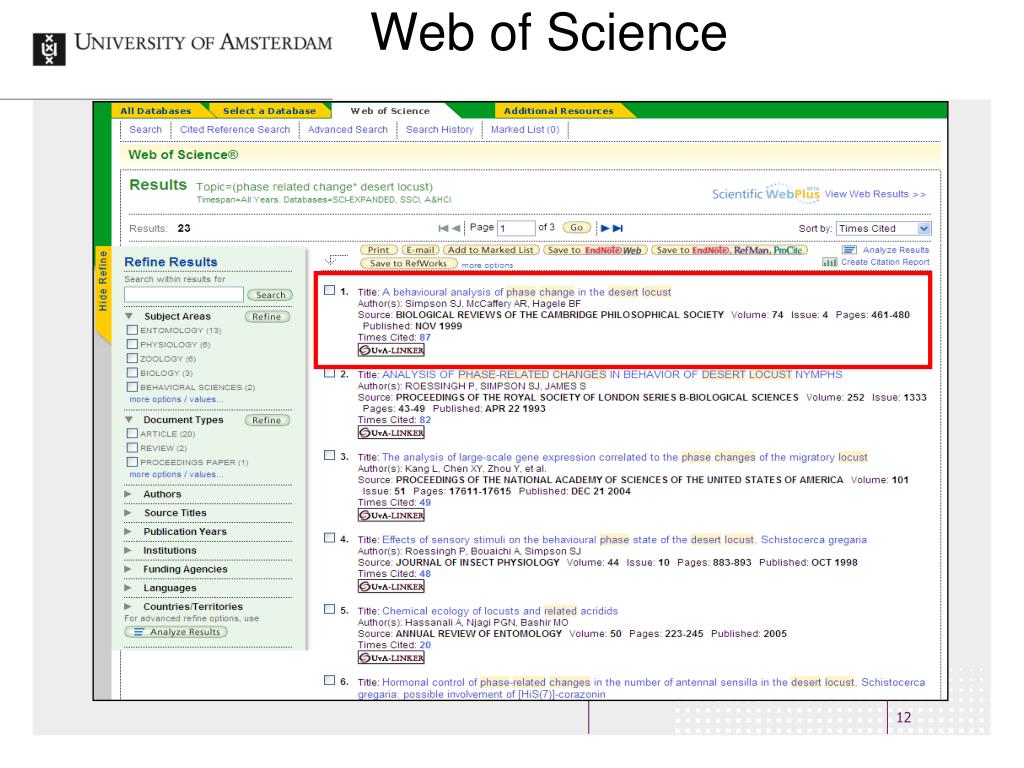Expand the Source Titles refine section

(x=129, y=513)
